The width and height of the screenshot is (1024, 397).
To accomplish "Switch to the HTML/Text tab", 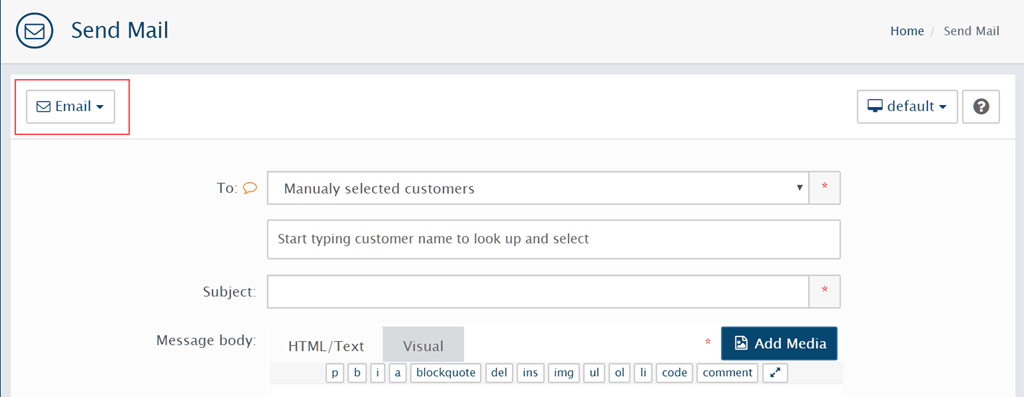I will point(326,346).
